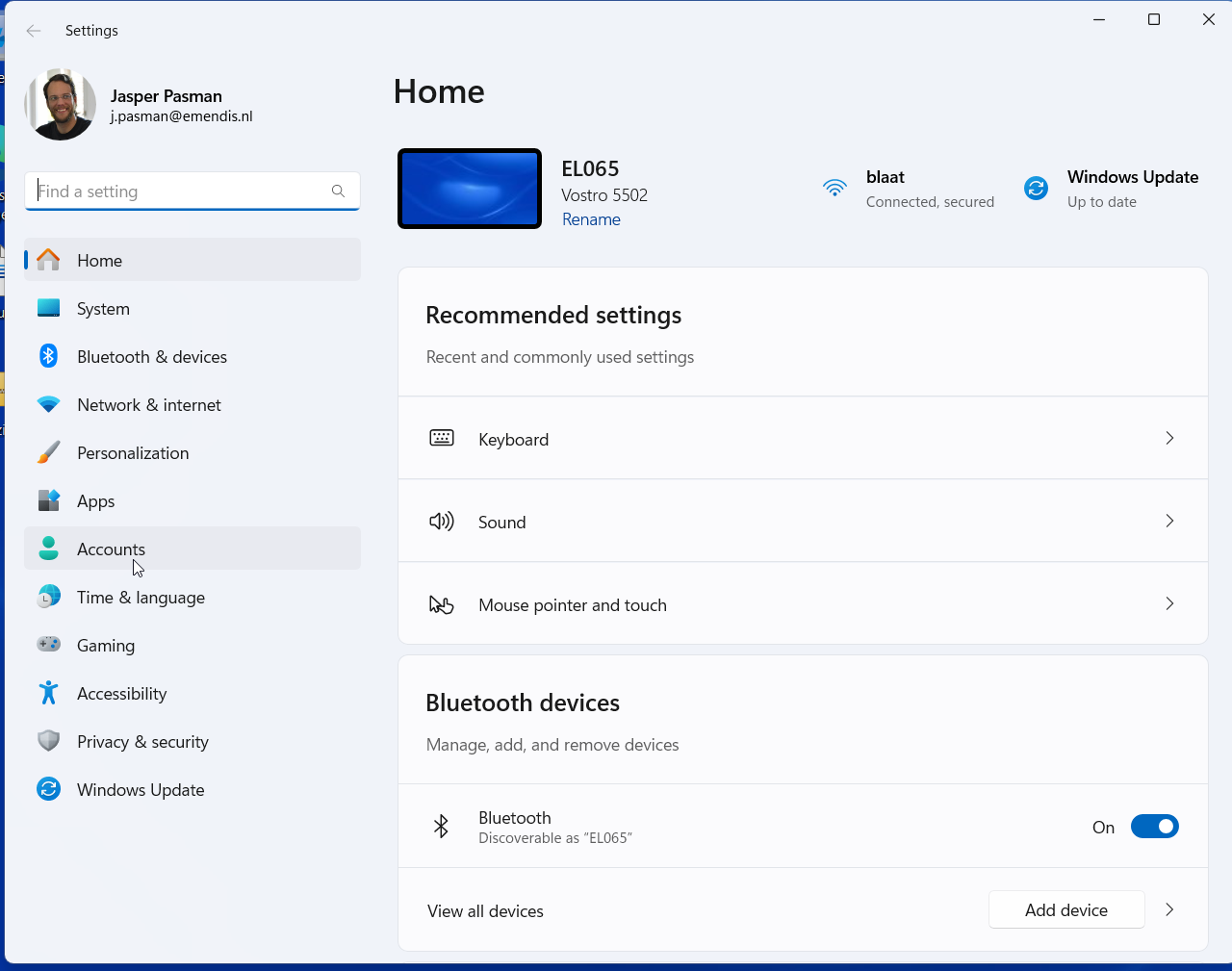Click the Rename link under Vostro 5502
The height and width of the screenshot is (971, 1232).
click(591, 219)
